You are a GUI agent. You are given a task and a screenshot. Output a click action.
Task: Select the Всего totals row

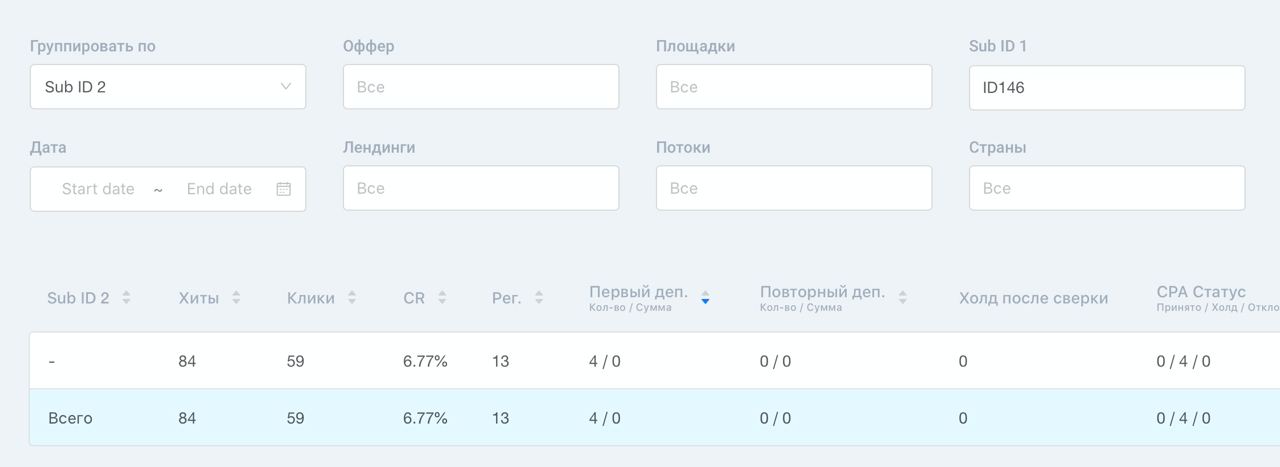tap(654, 418)
